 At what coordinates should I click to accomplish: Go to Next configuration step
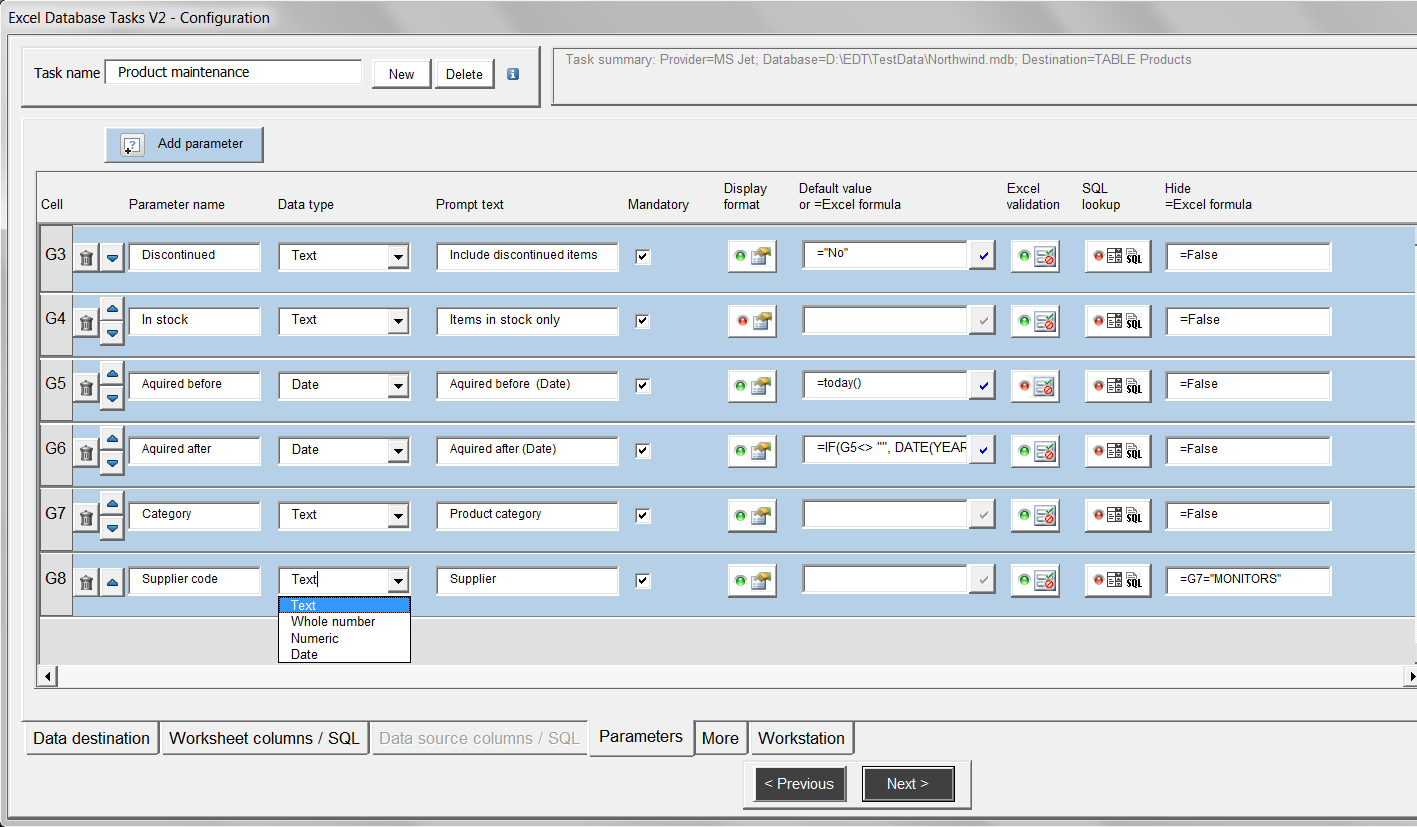tap(908, 784)
